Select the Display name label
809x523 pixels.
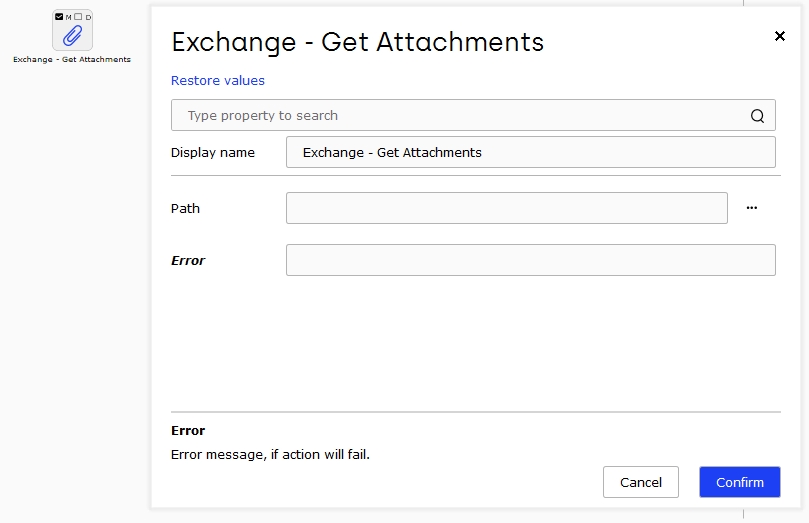(213, 153)
